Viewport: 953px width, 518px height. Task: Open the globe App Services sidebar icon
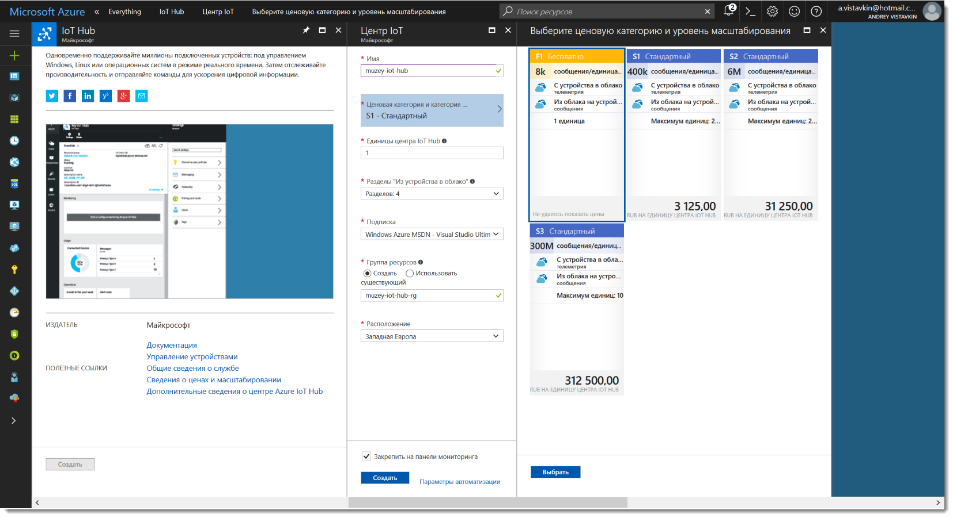point(15,162)
